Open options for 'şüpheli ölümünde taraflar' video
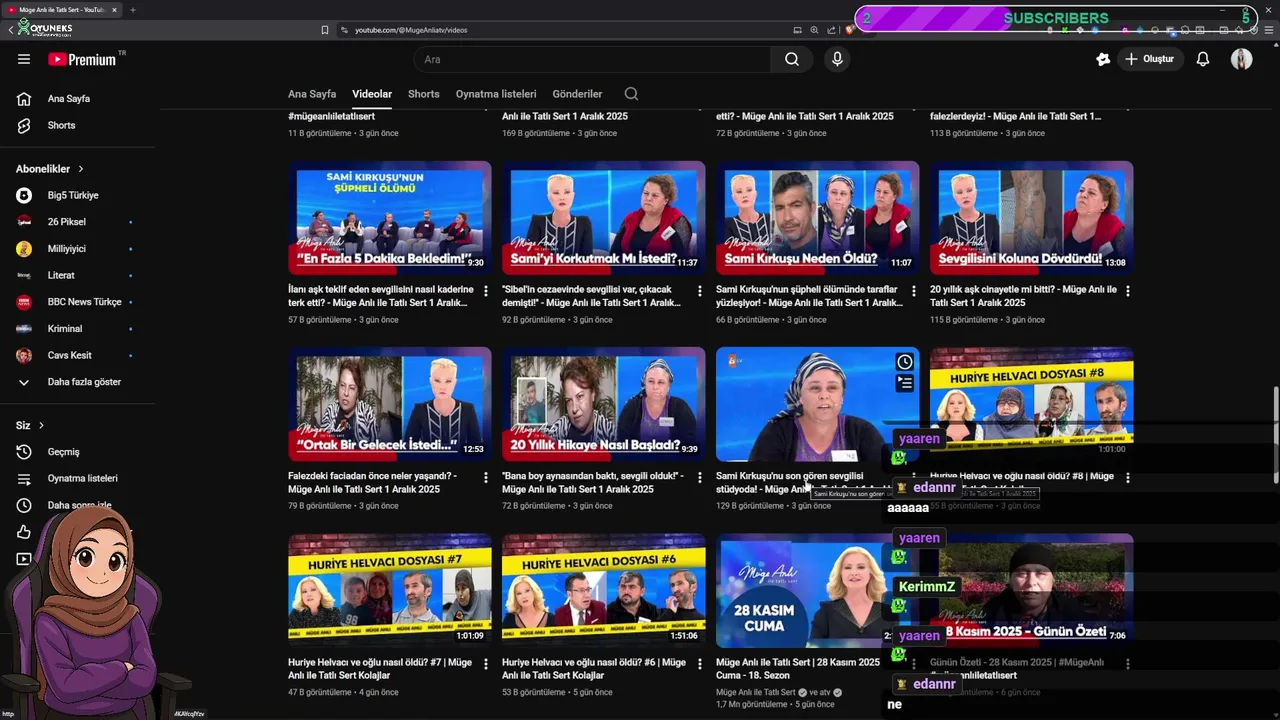 [x=914, y=291]
